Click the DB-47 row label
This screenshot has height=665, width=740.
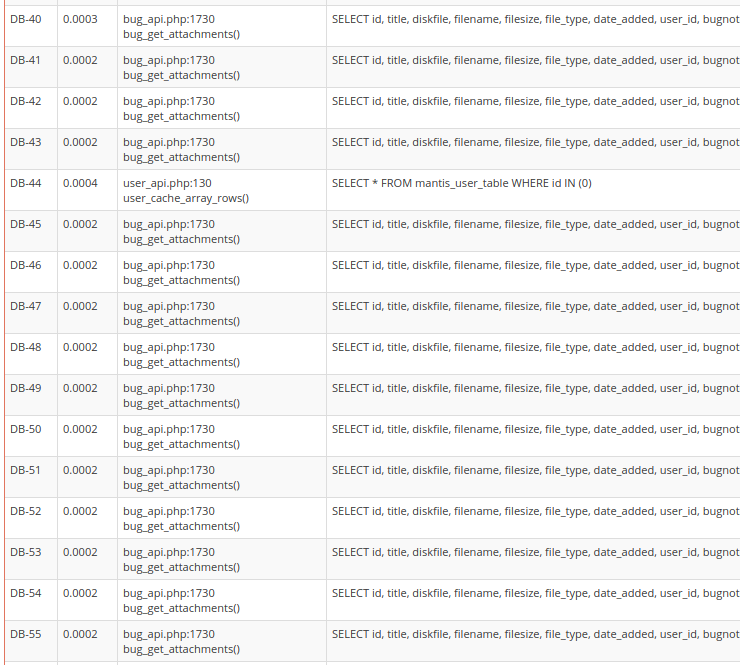coord(26,306)
